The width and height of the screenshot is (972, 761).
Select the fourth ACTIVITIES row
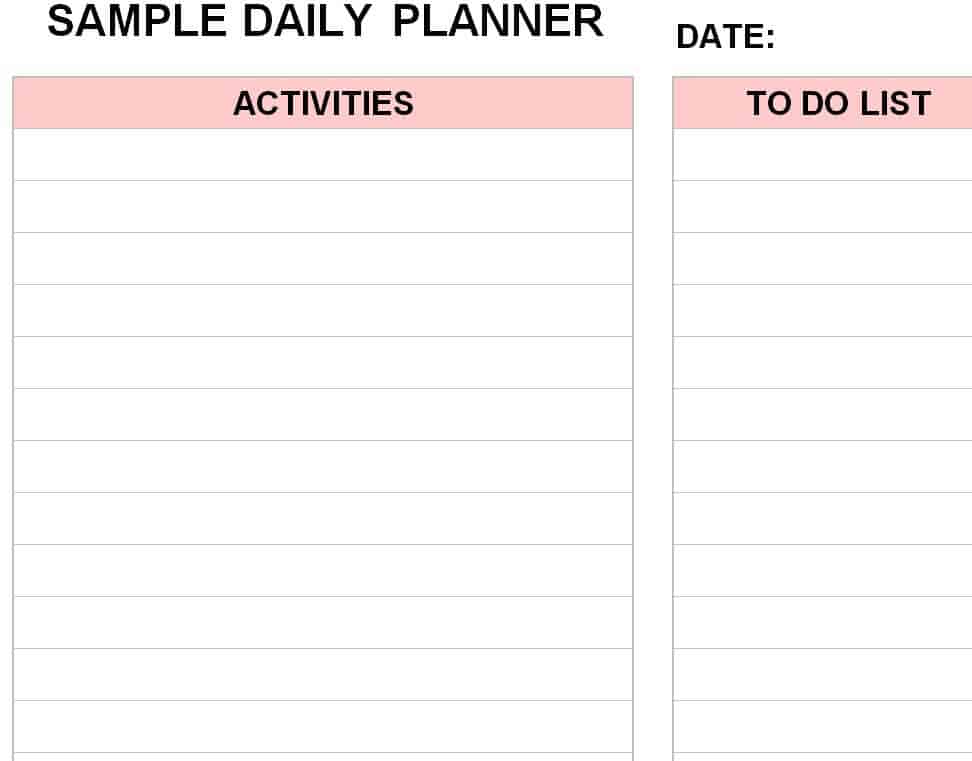(x=323, y=311)
